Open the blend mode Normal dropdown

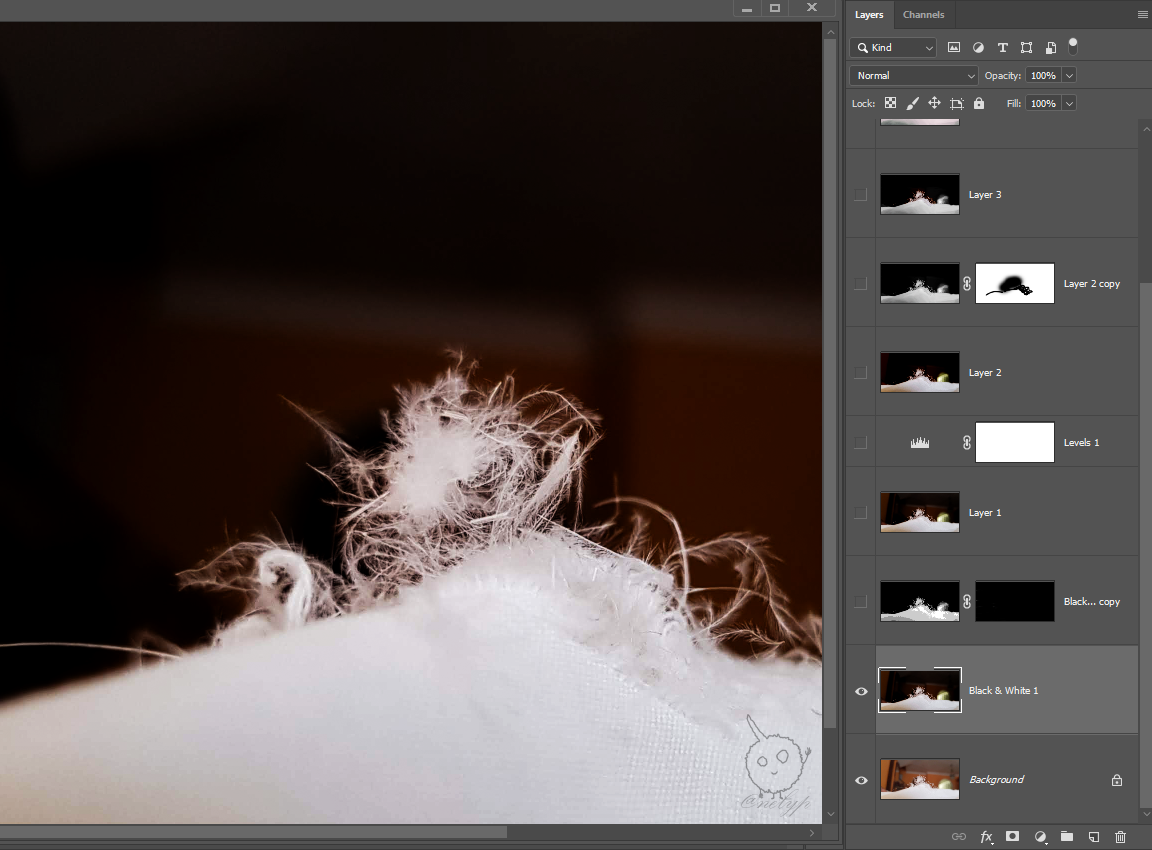point(914,76)
